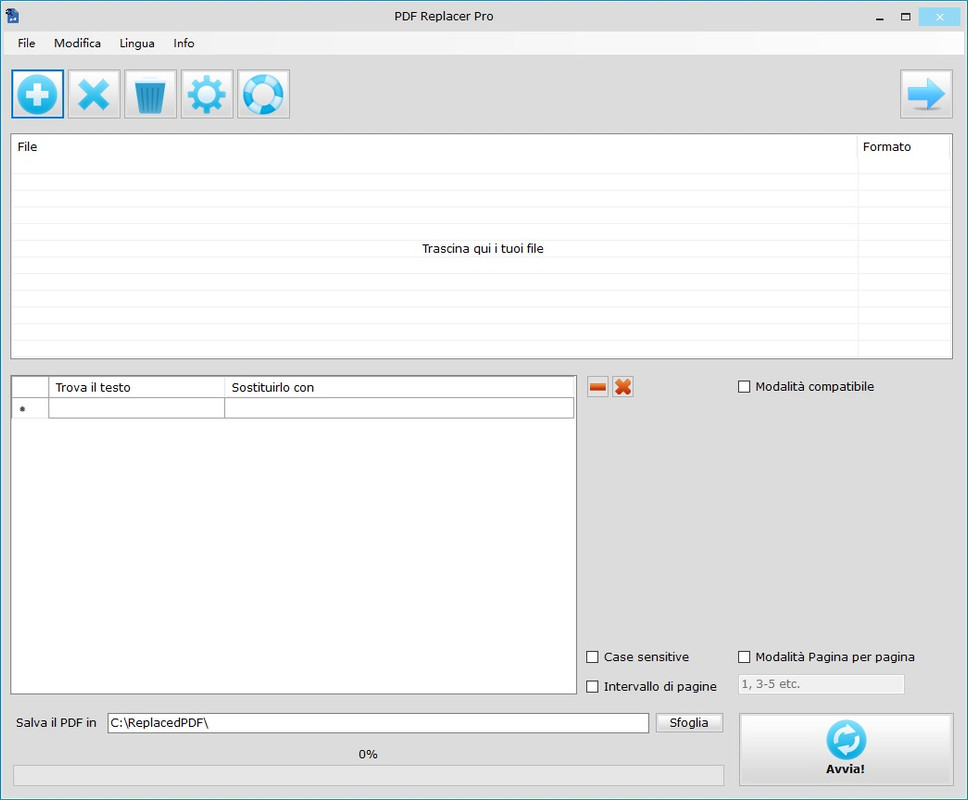Click the orange minus remove row icon
Viewport: 968px width, 800px height.
click(x=598, y=387)
